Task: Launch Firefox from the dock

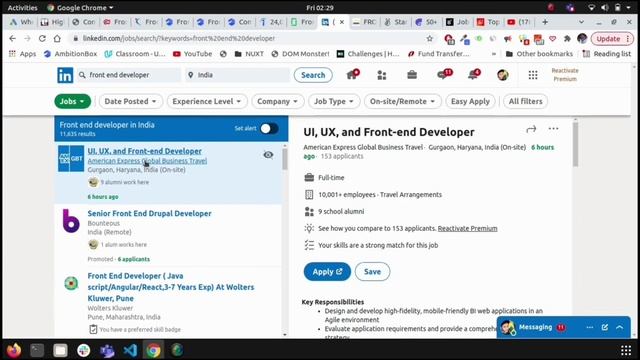Action: click(13, 350)
